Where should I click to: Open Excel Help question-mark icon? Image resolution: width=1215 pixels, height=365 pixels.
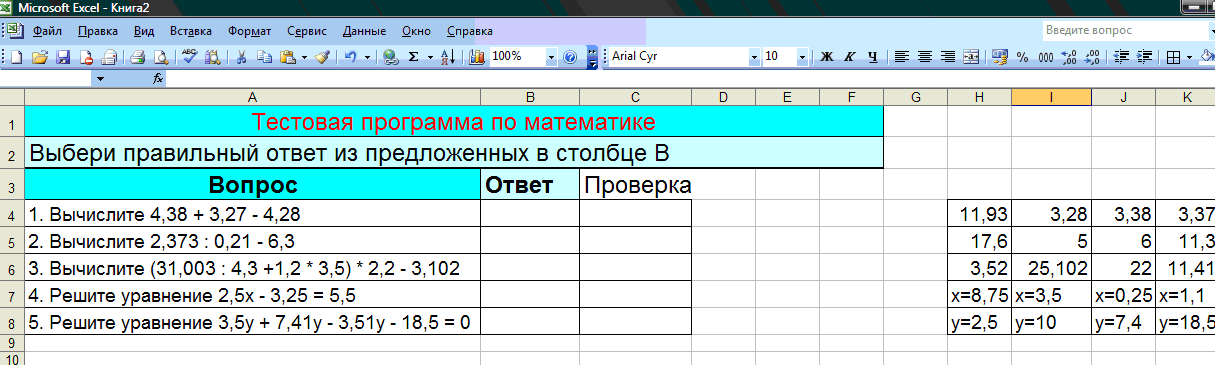pyautogui.click(x=570, y=57)
